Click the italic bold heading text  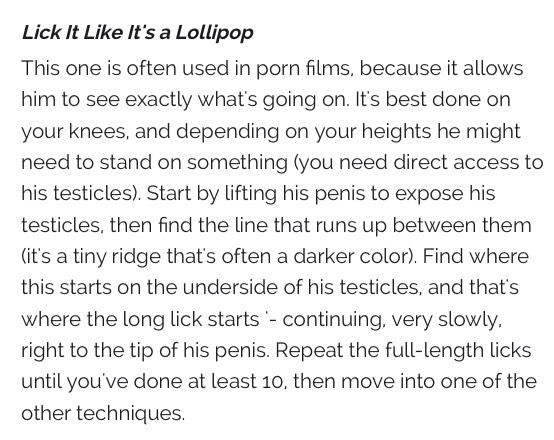pos(137,33)
